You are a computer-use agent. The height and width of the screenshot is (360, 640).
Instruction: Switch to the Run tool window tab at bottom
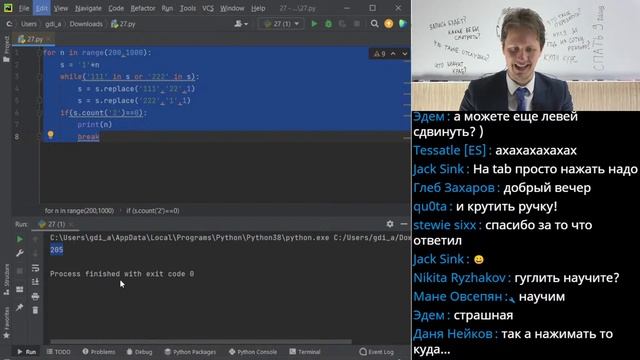27,352
